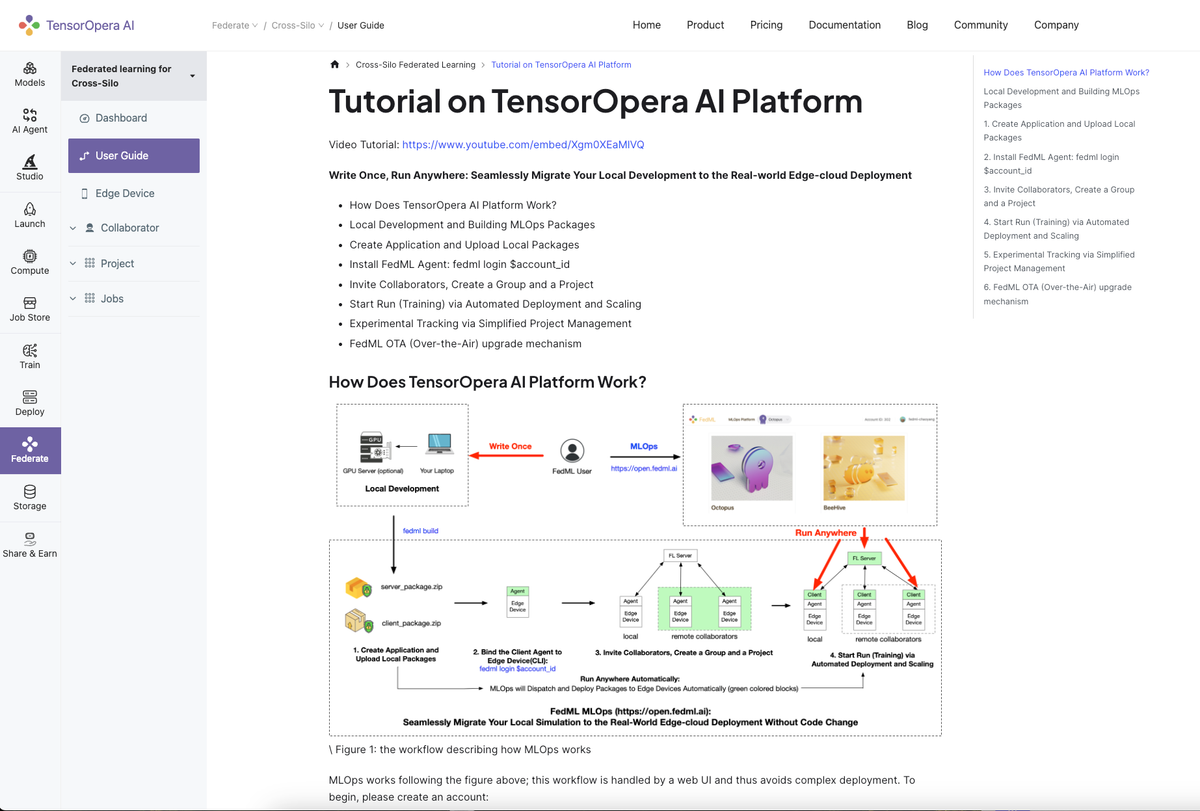Click the Deploy sidebar icon

click(x=29, y=403)
